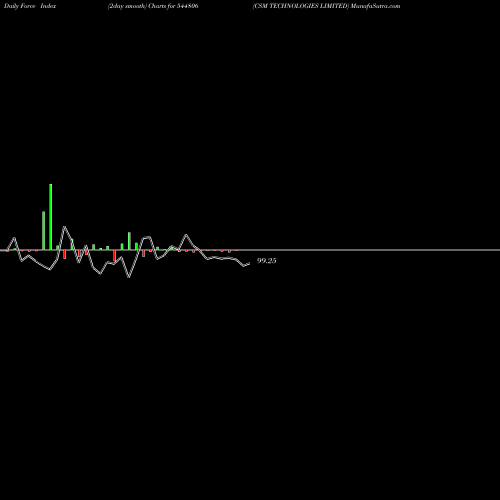Viewport: 500px width, 500px height.
Task: Click the '(2day smooth) Charts for 544896' text
Action: [153, 6]
